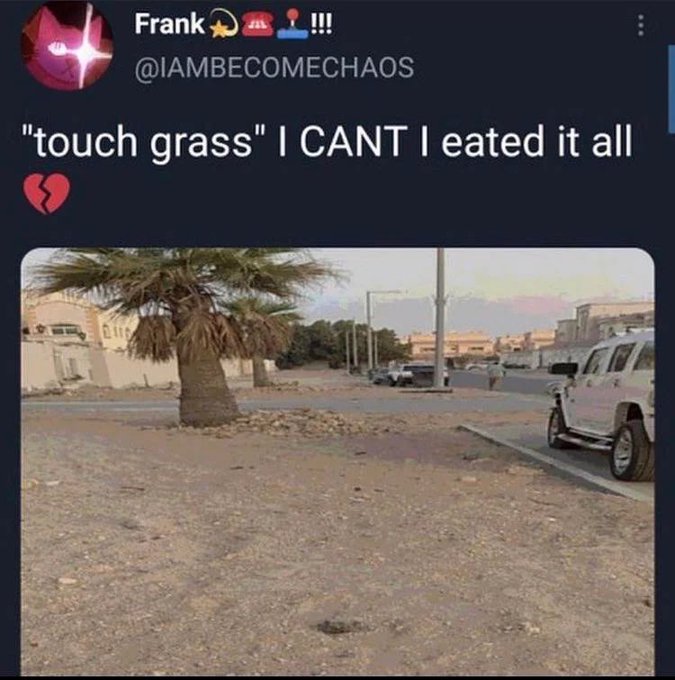Click the white SUV in the photo
Screen dimensions: 675x680
click(601, 406)
